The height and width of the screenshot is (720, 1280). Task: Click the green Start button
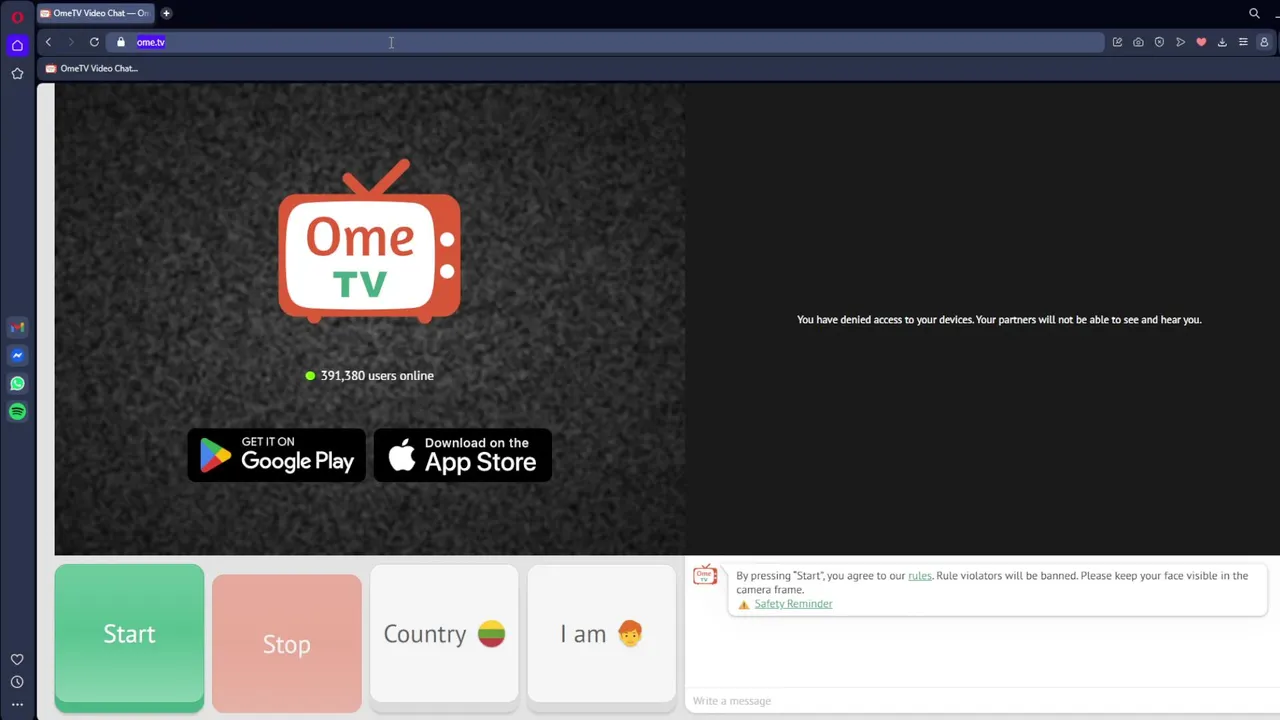pyautogui.click(x=129, y=637)
